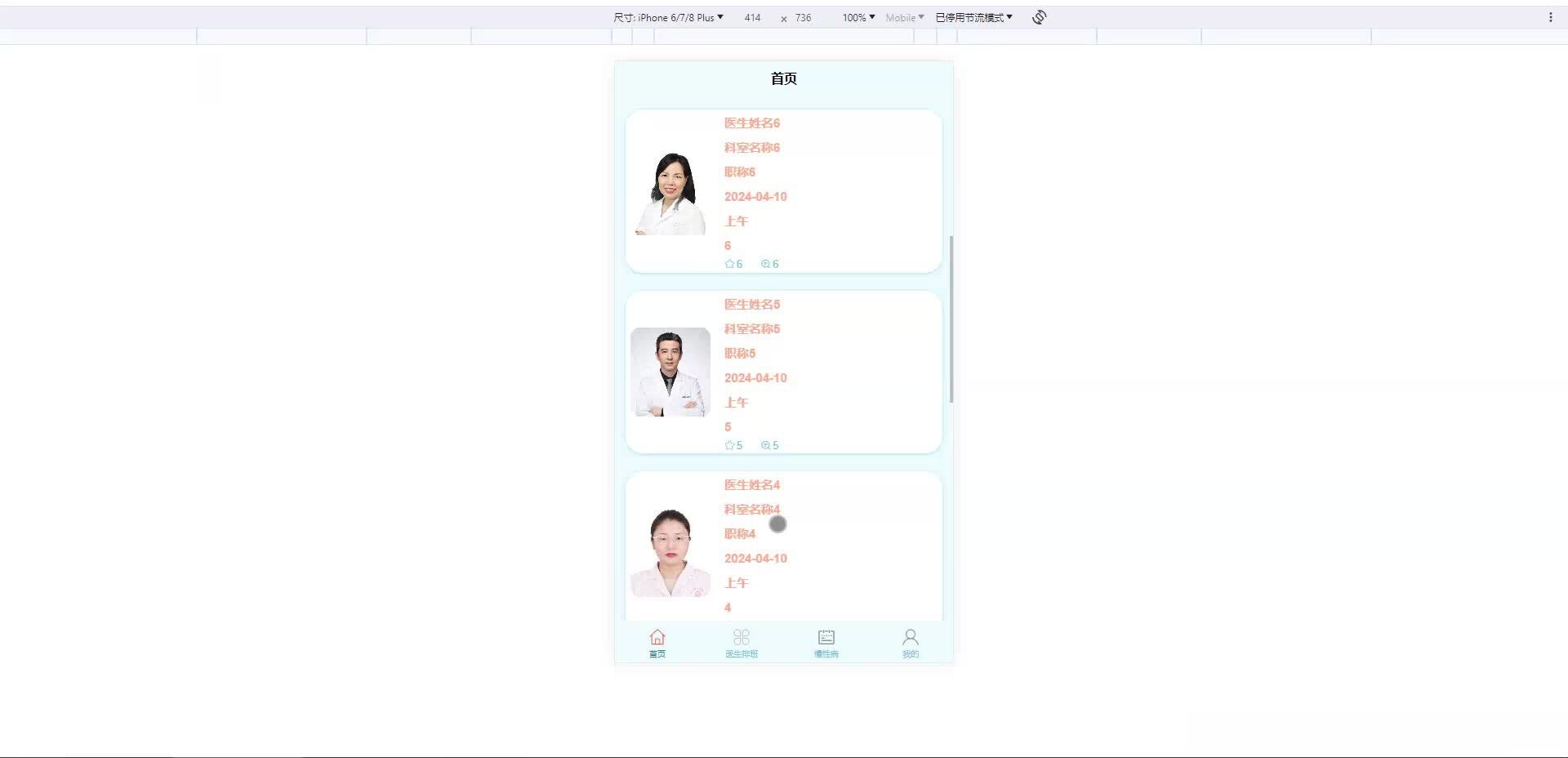
Task: Open the 医生姓名4 doctor card
Action: (782, 546)
